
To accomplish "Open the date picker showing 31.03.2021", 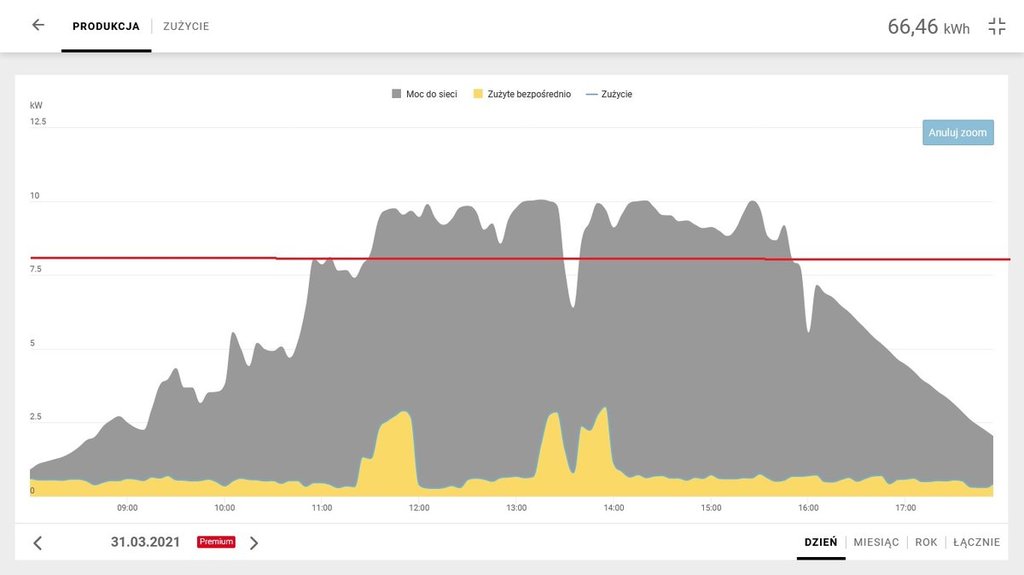I will (145, 542).
